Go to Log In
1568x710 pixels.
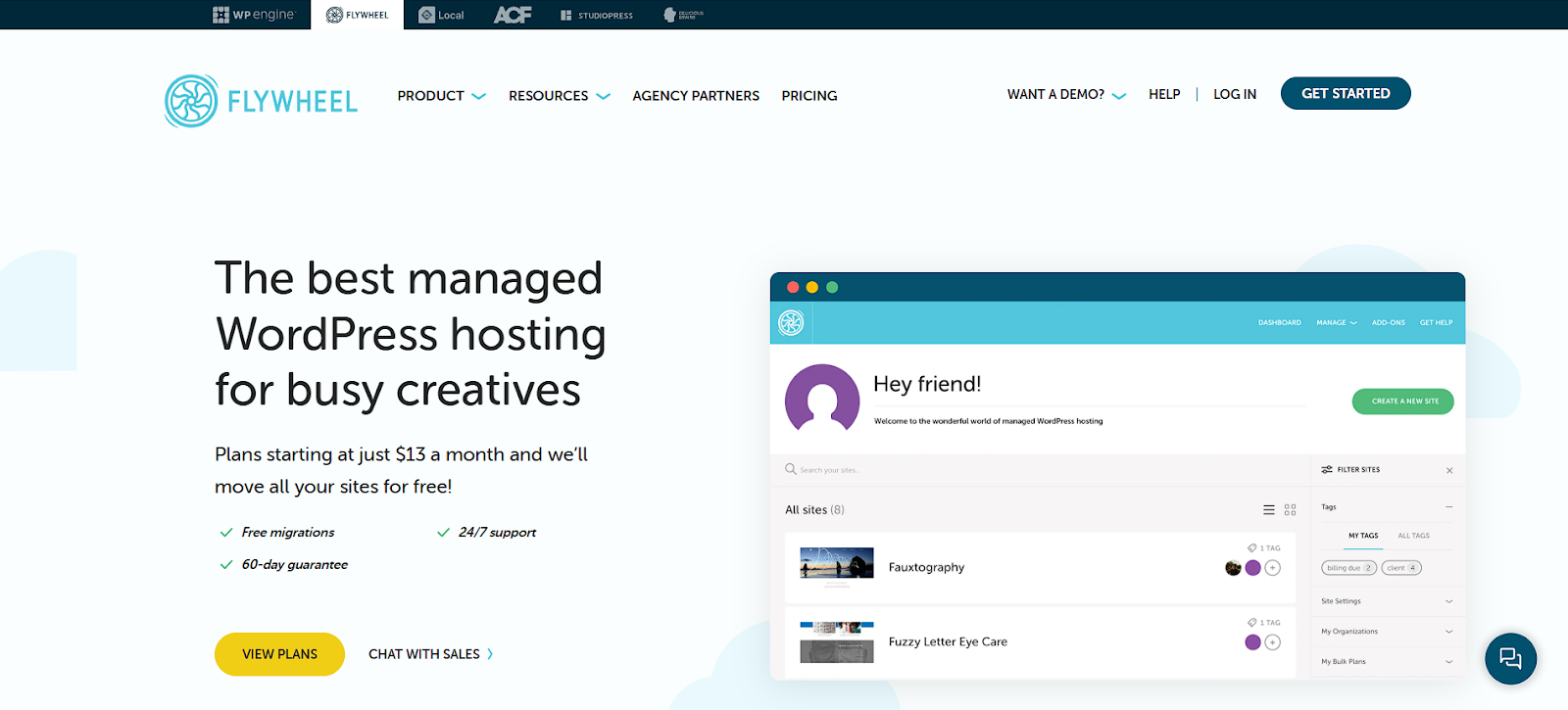(x=1235, y=94)
